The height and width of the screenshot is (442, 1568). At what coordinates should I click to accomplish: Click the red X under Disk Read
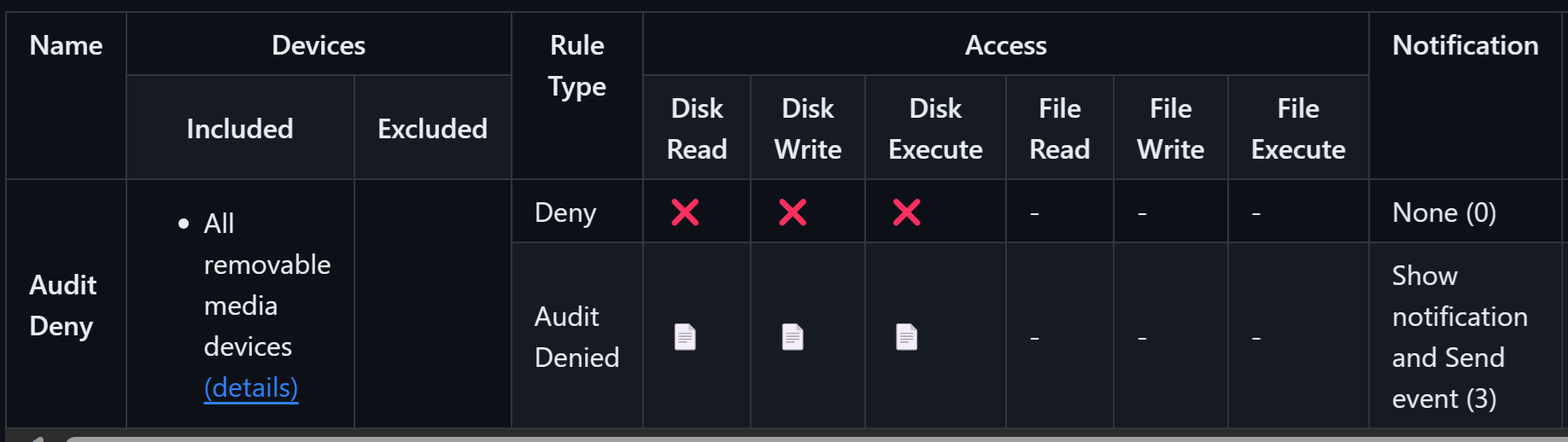(685, 212)
